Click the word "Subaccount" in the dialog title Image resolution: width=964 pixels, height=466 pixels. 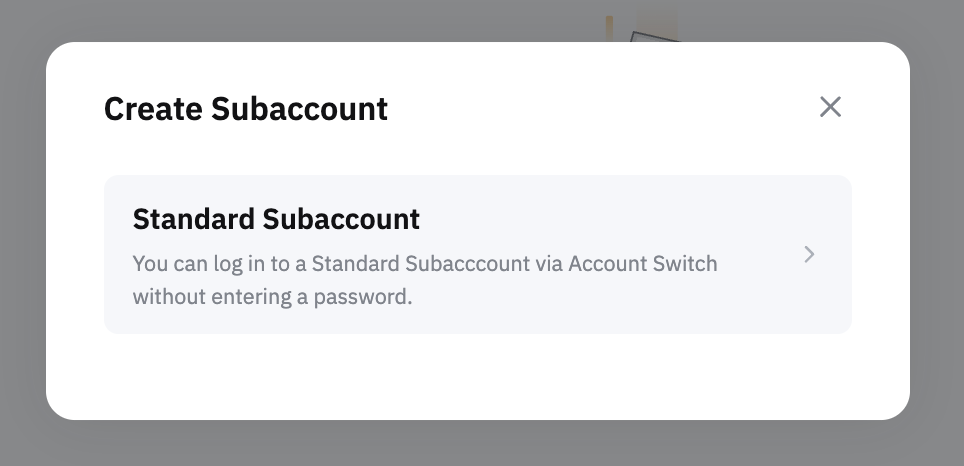[x=299, y=108]
